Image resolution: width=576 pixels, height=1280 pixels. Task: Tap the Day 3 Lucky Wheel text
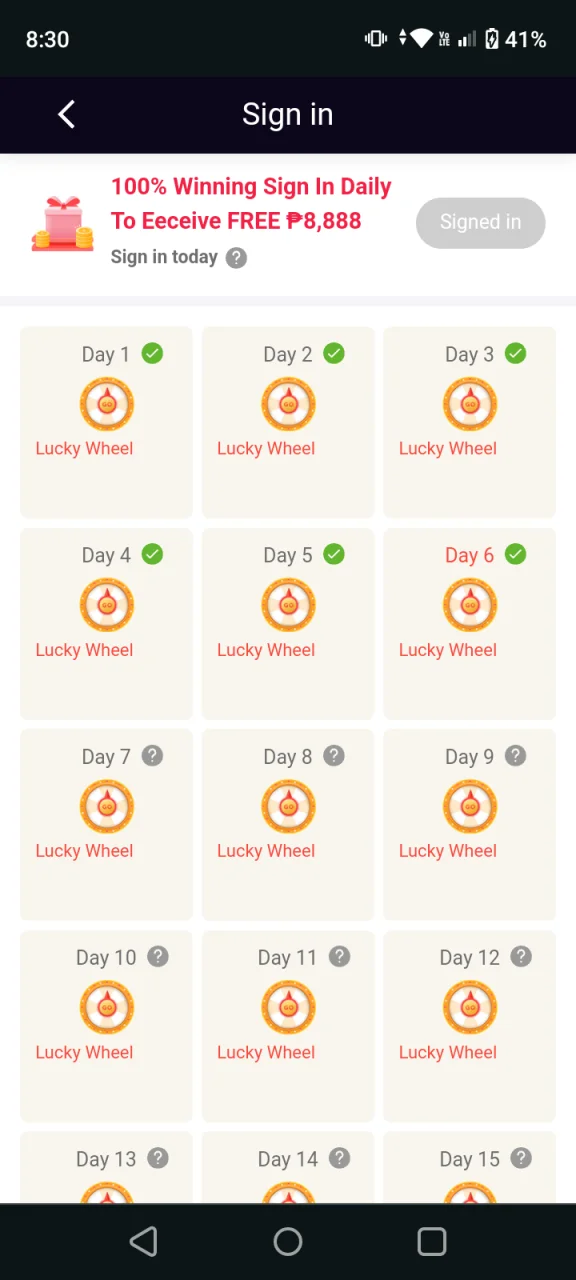448,448
